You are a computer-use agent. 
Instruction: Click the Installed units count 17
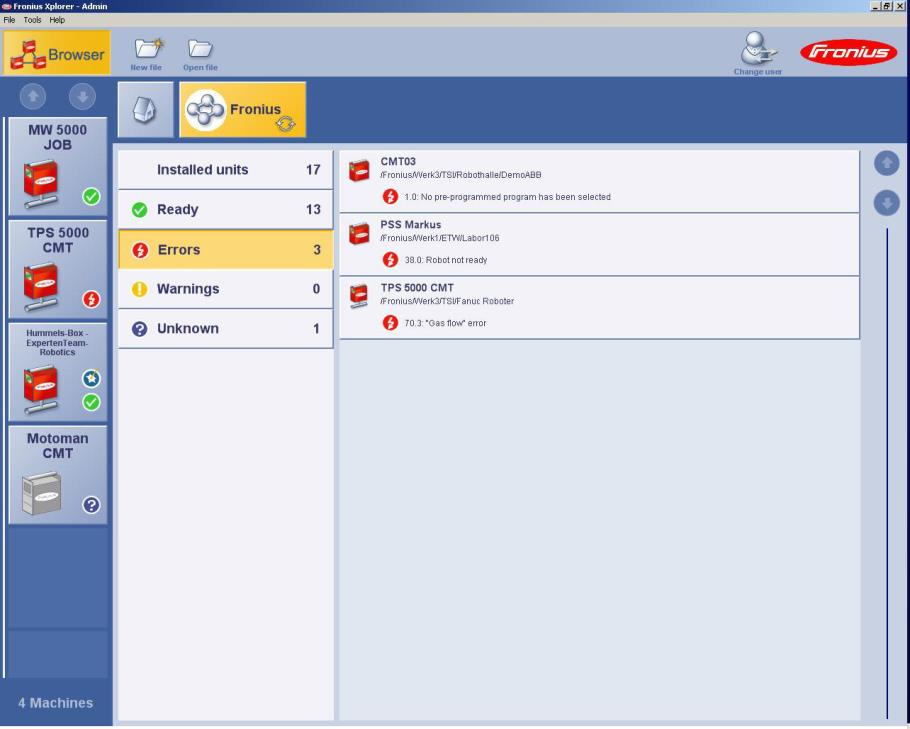(313, 169)
